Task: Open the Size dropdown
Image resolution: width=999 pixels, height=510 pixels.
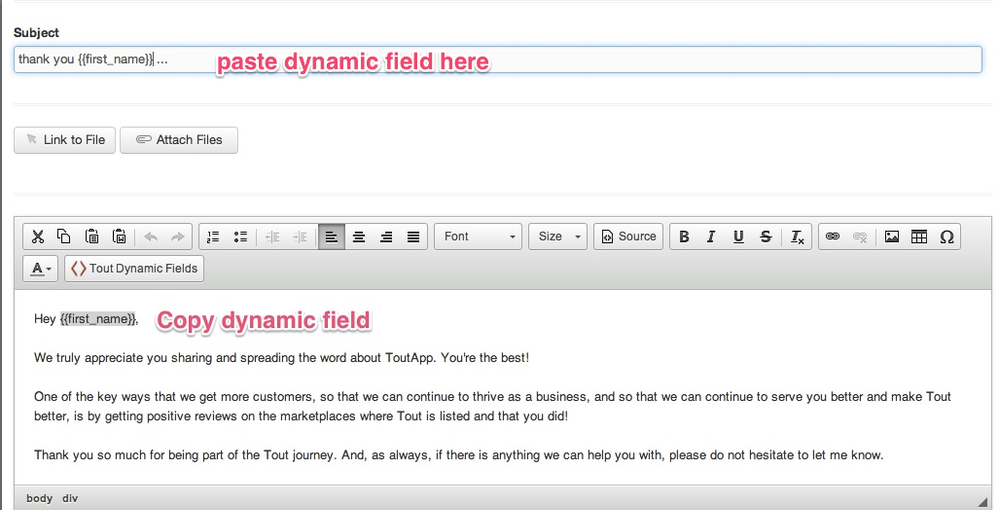Action: tap(559, 237)
